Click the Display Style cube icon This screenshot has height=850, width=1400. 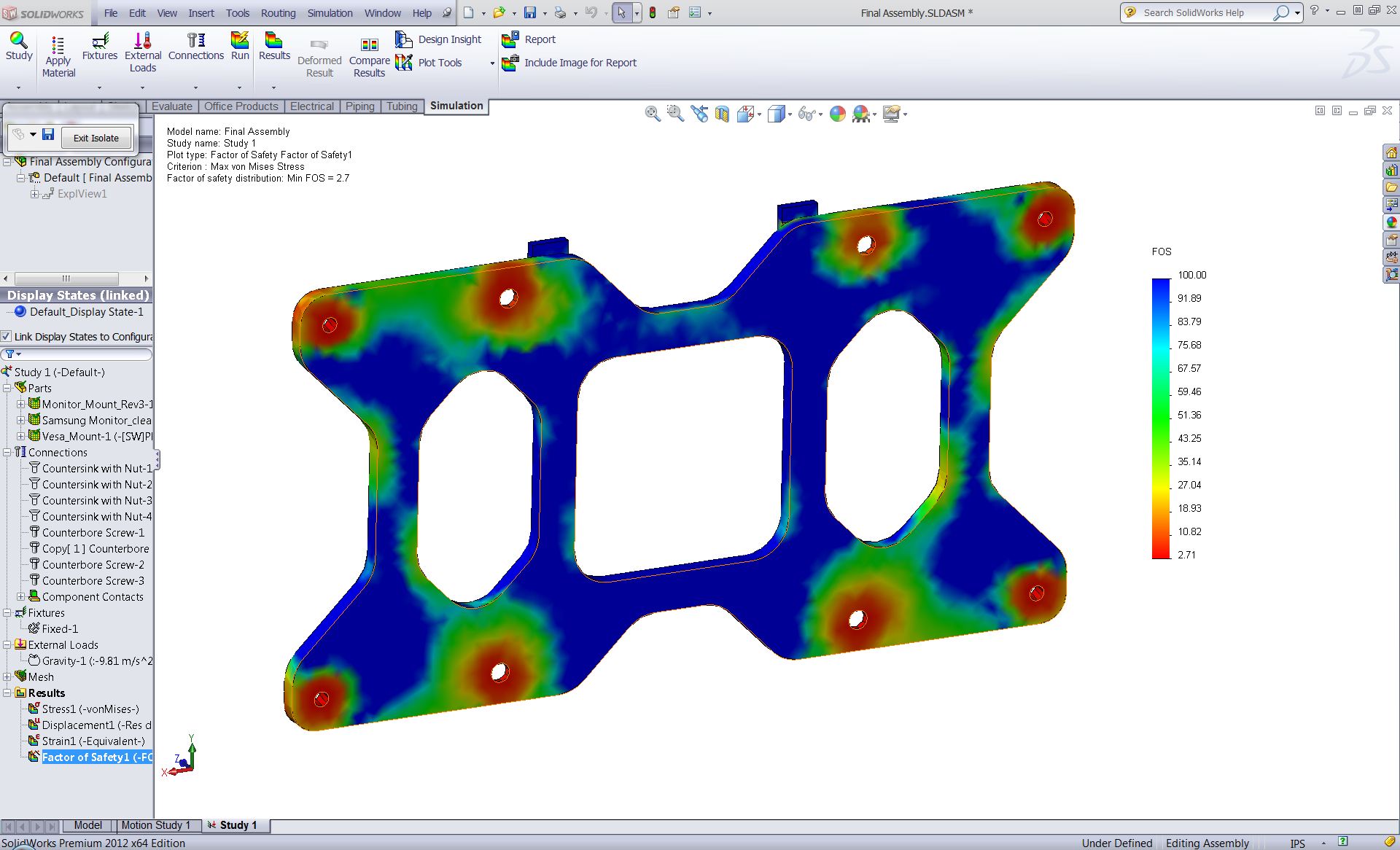click(777, 114)
